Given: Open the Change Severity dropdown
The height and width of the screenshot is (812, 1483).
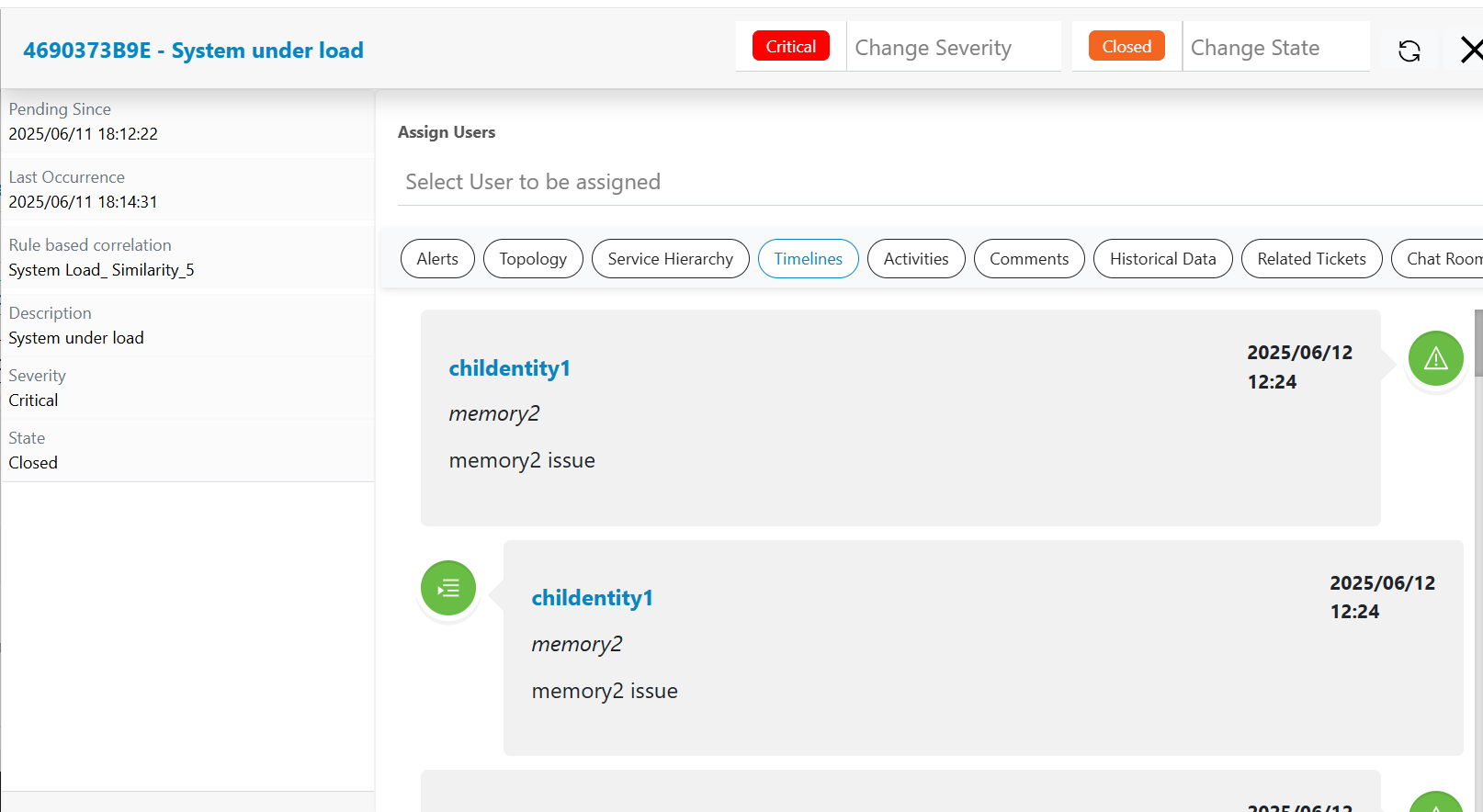Looking at the screenshot, I should [x=952, y=48].
